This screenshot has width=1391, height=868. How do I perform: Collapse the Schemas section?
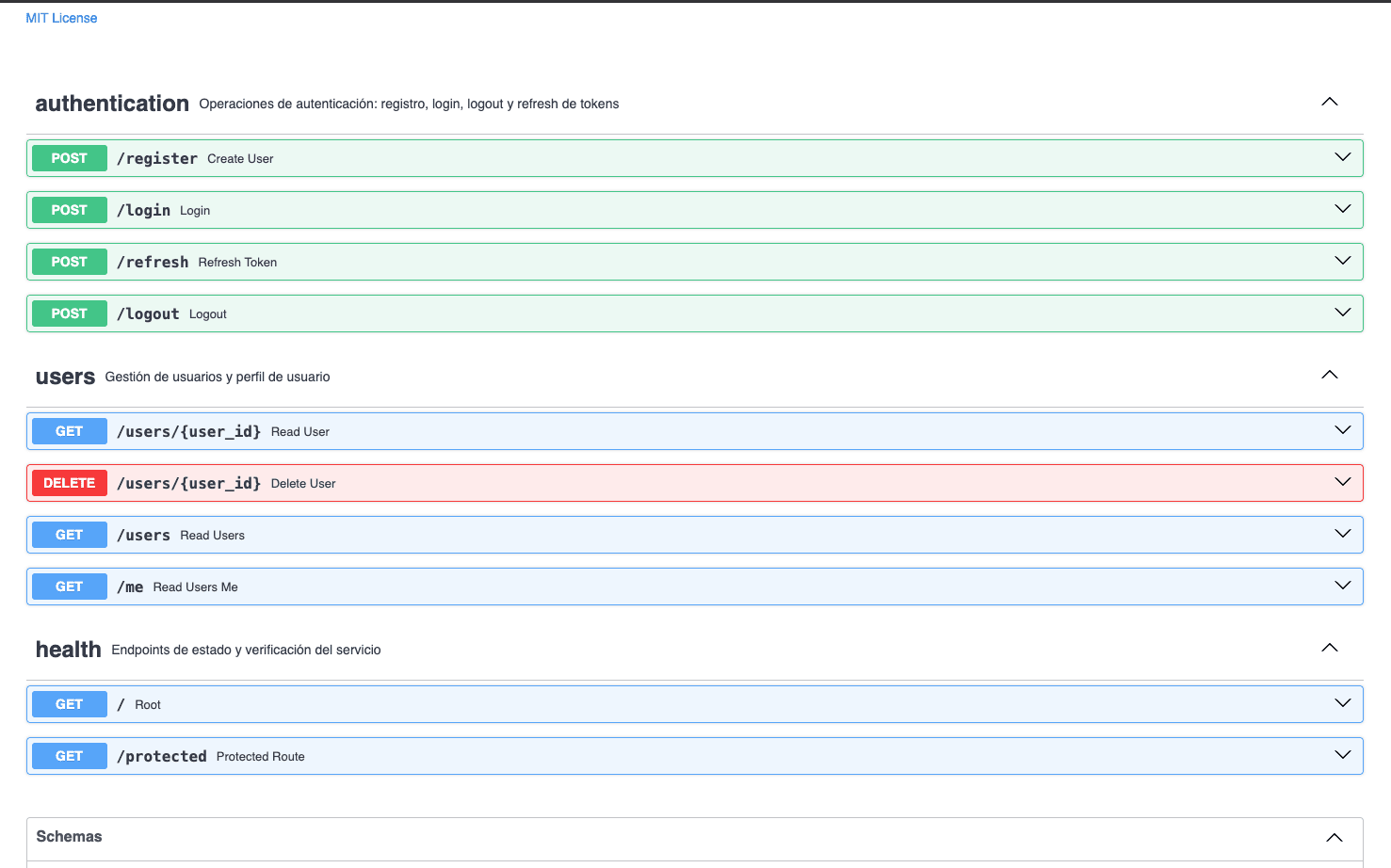(x=1334, y=836)
